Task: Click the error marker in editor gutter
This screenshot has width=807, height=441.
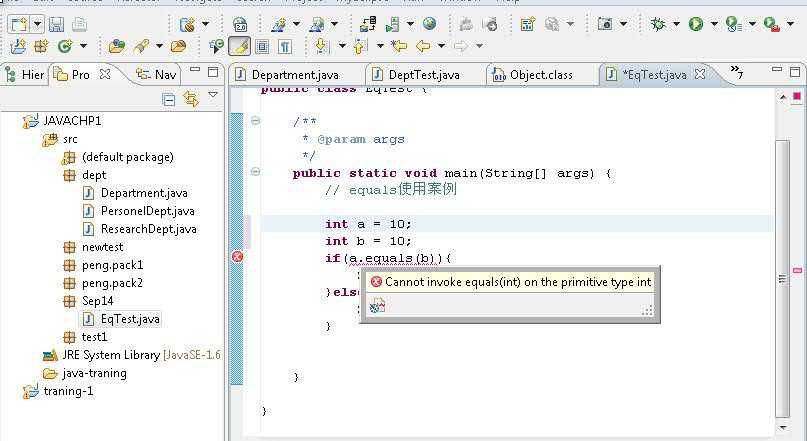Action: (237, 257)
